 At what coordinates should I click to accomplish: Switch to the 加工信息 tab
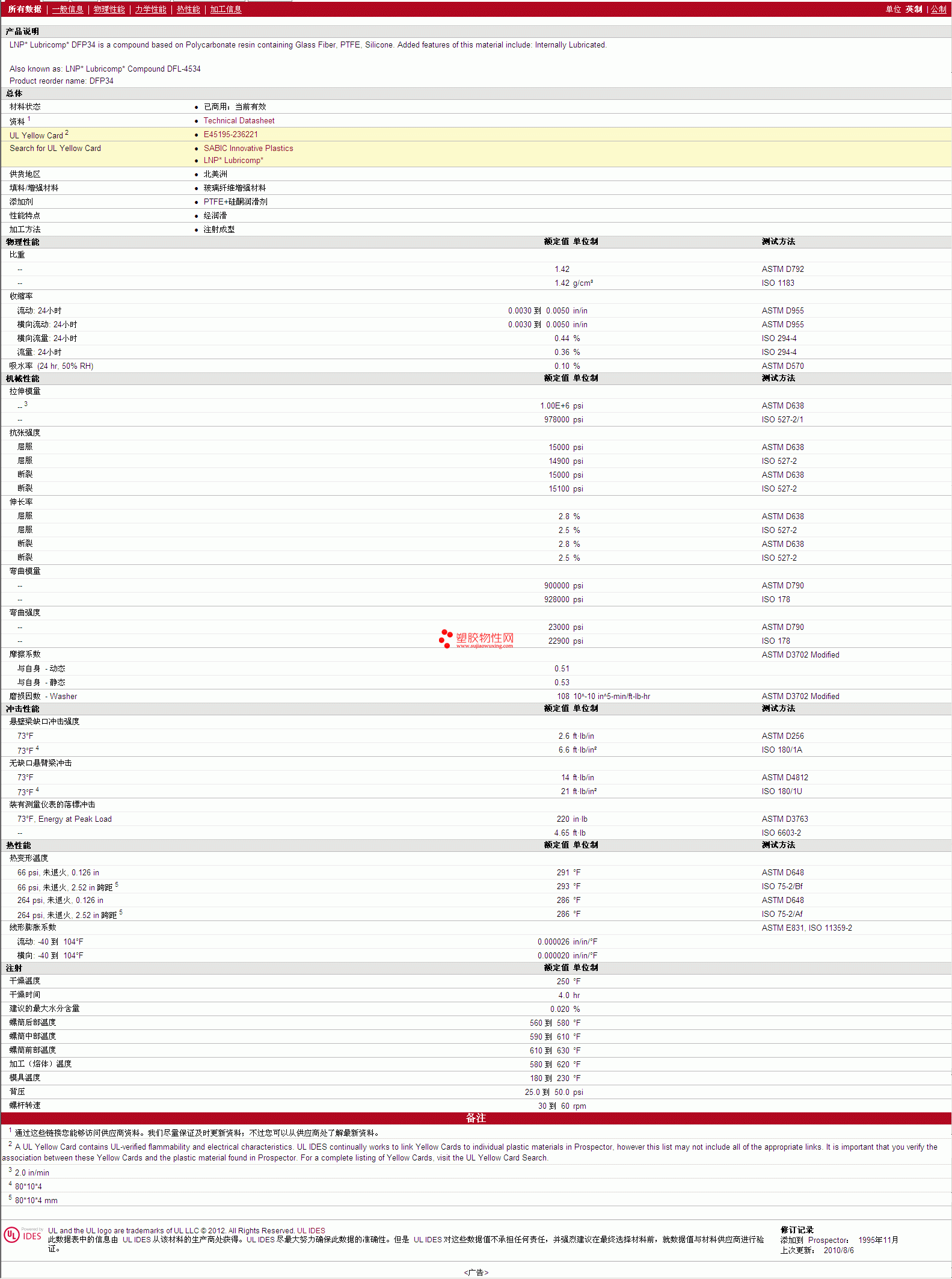(226, 10)
